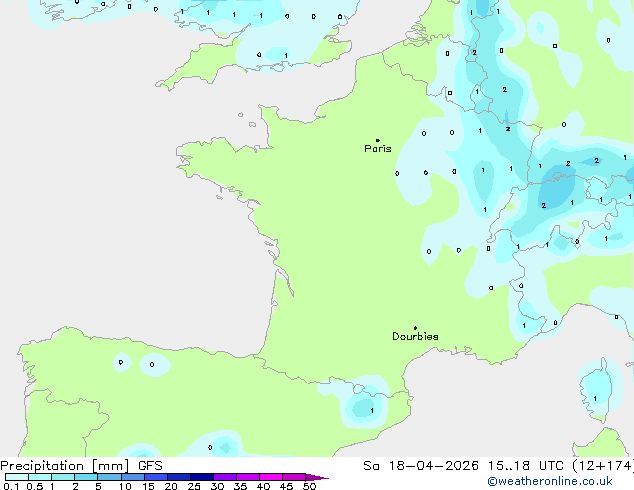The image size is (634, 490).
Task: Click the 1 mm value over Corsica
Action: tap(595, 399)
